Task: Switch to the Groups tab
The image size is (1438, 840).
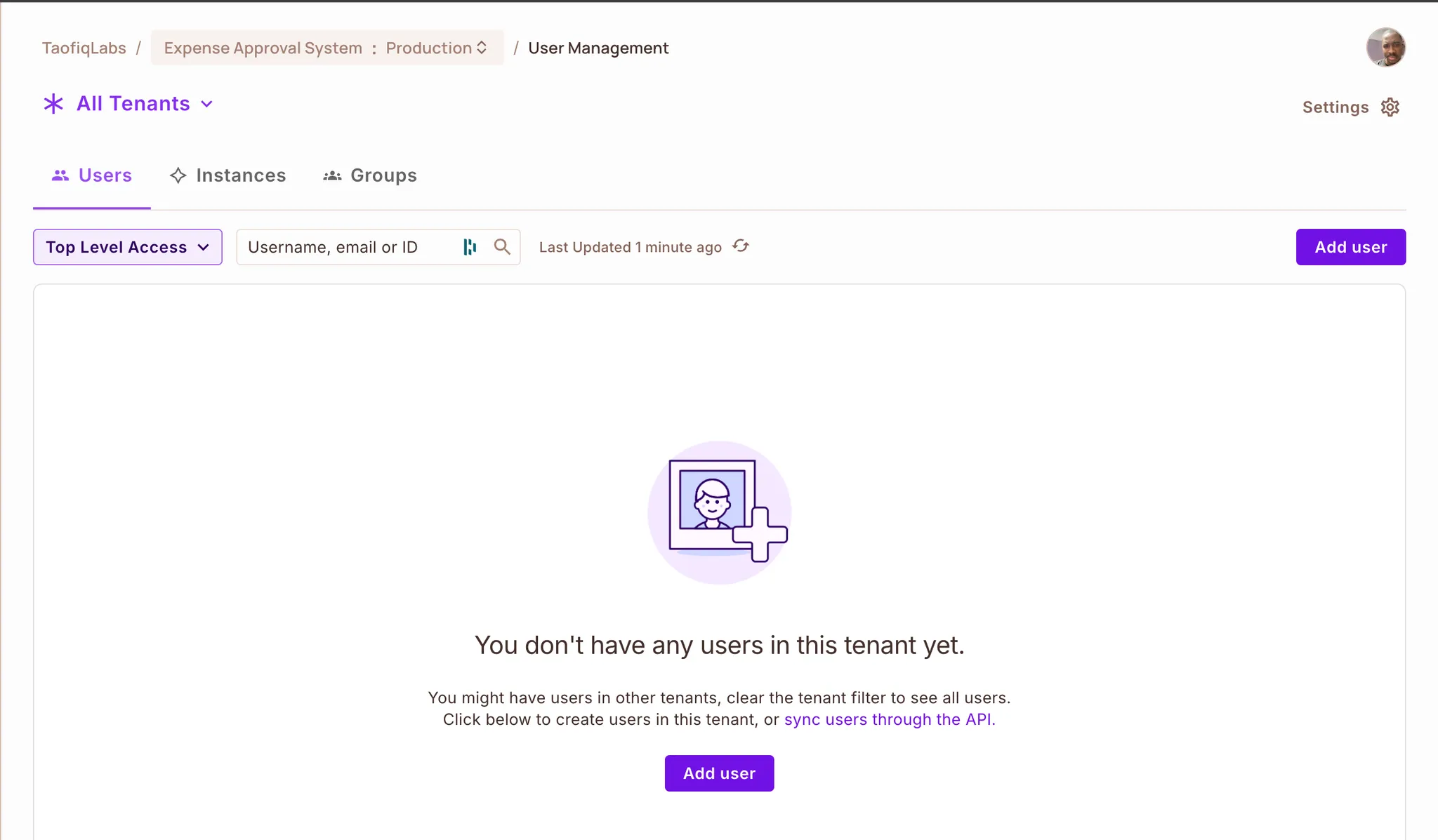Action: coord(383,175)
